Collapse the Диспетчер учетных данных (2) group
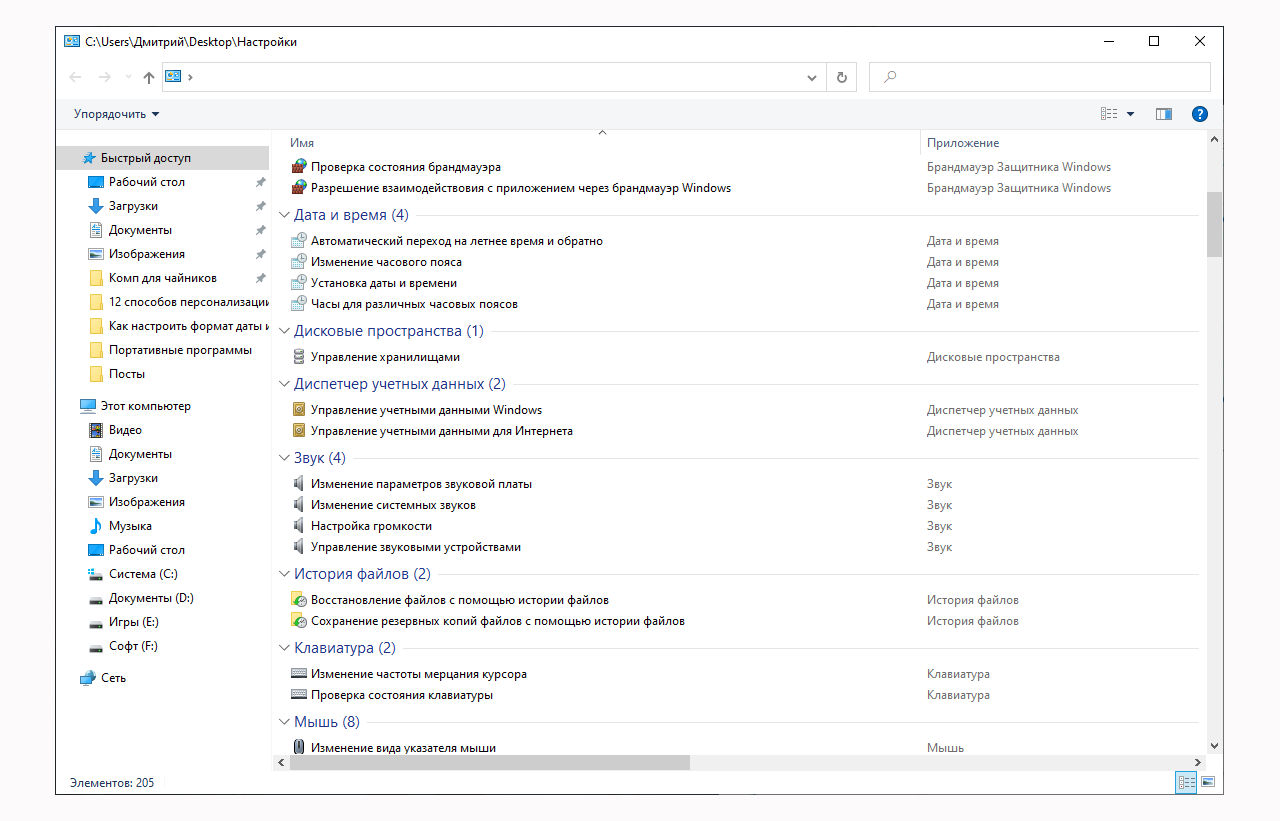This screenshot has width=1280, height=821. [x=283, y=385]
